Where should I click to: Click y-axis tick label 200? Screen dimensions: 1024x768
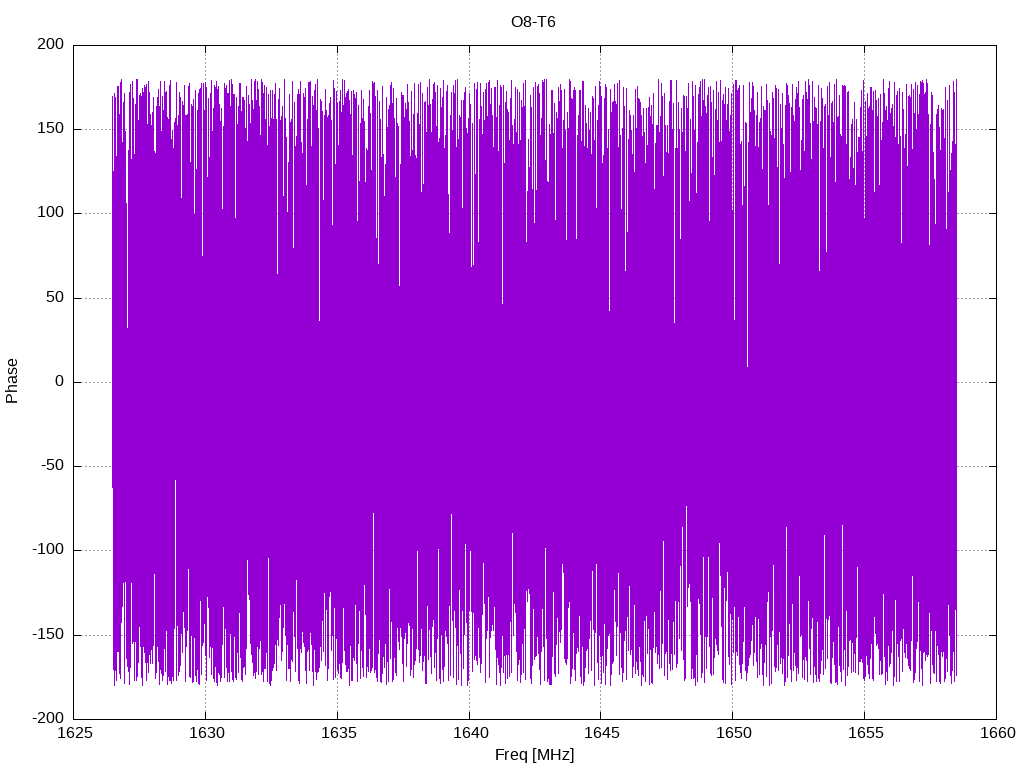coord(51,44)
